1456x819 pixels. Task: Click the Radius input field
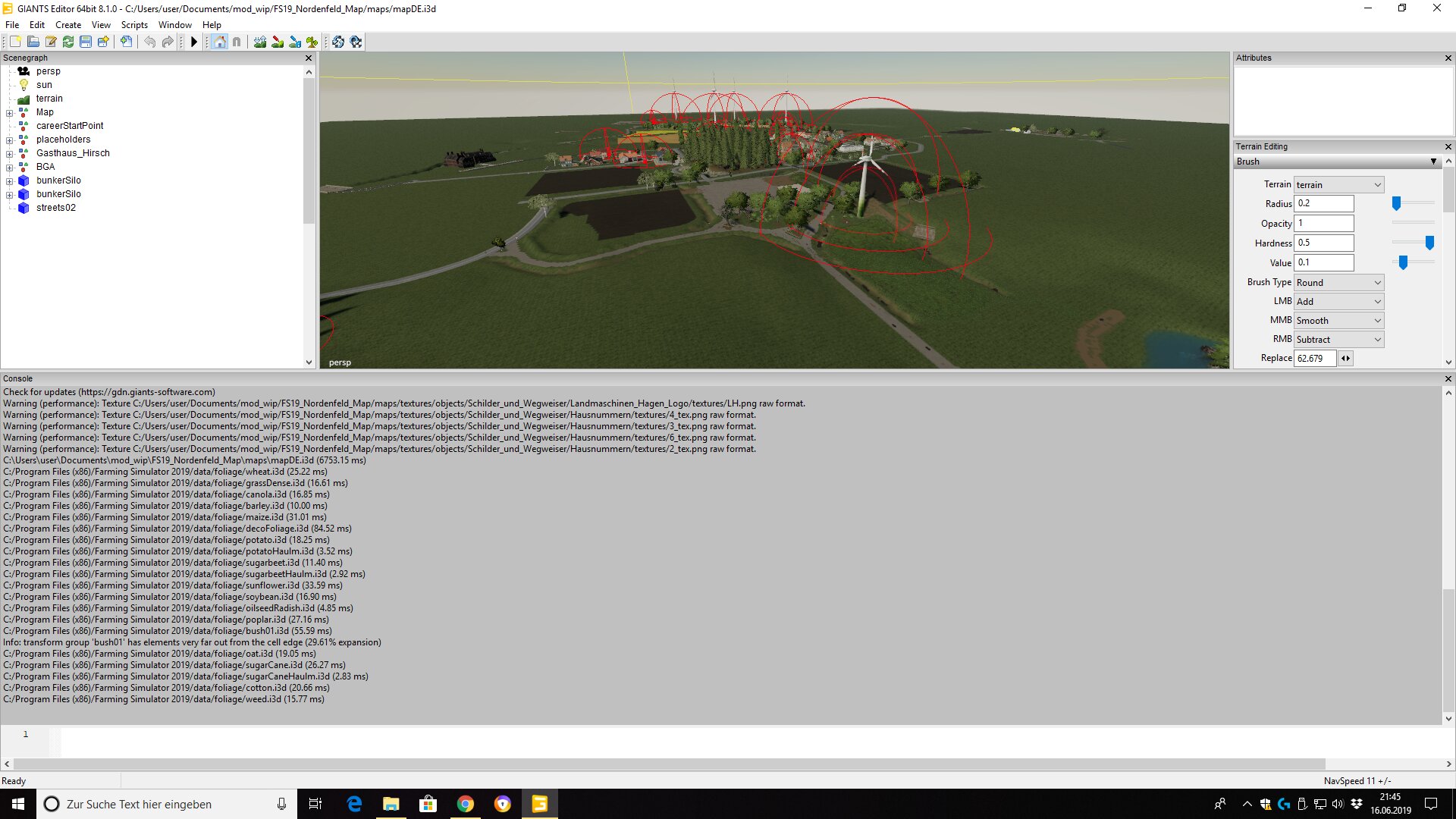[1323, 203]
